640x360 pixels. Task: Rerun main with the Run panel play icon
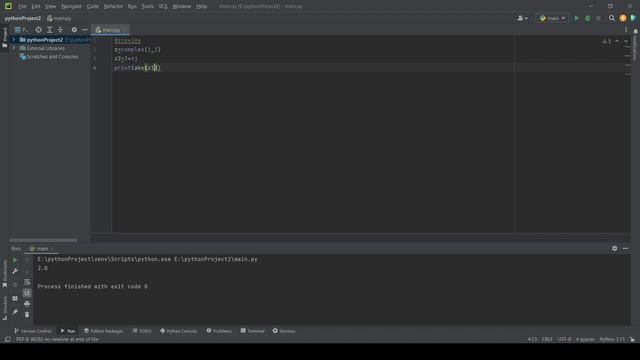point(15,260)
